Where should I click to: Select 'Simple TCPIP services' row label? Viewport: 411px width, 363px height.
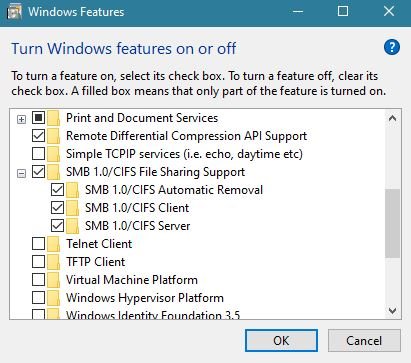click(x=184, y=154)
